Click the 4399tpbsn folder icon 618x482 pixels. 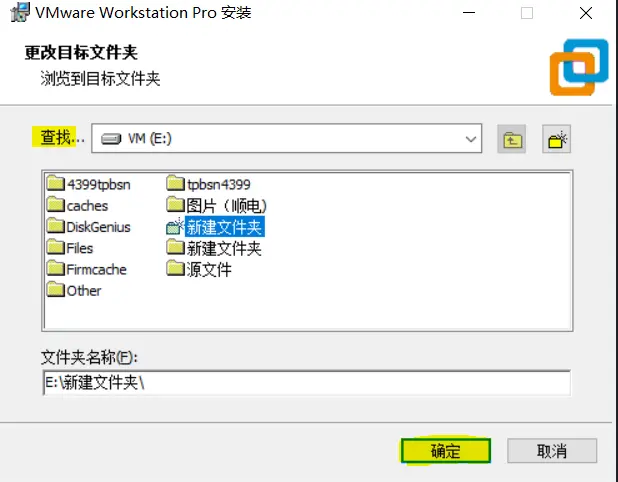(x=56, y=183)
